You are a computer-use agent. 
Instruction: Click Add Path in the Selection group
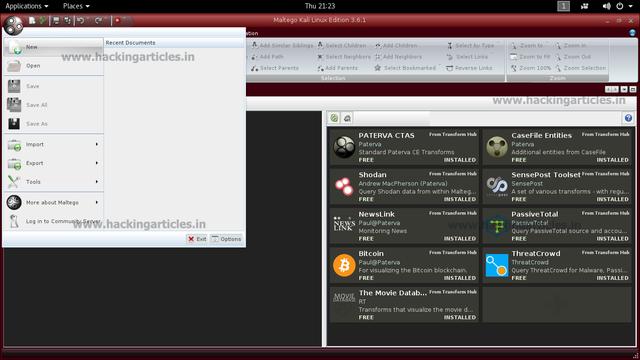tap(268, 57)
